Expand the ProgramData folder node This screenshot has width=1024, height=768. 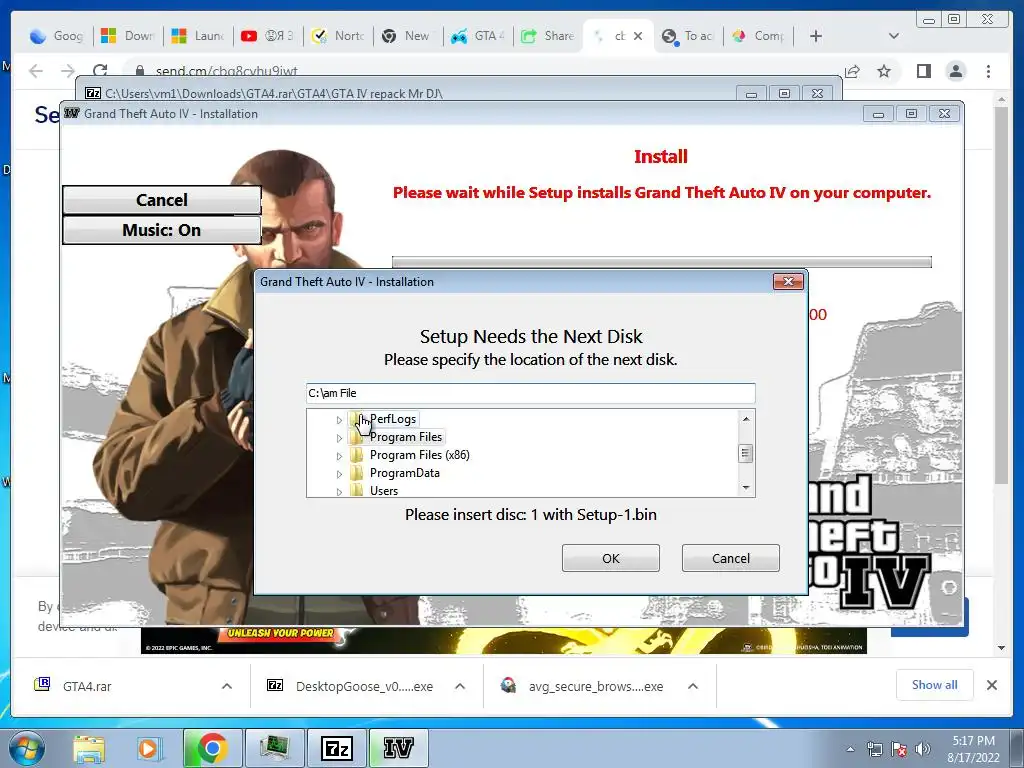click(x=339, y=474)
